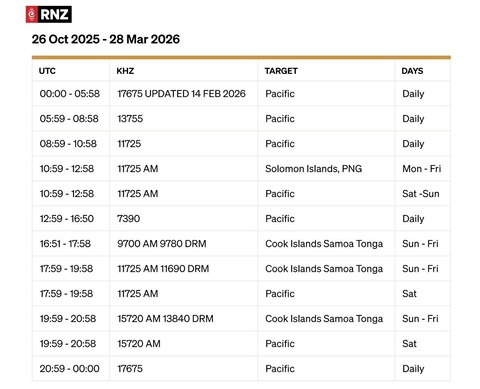480x389 pixels.
Task: Click the DAYS column header
Action: coord(412,71)
